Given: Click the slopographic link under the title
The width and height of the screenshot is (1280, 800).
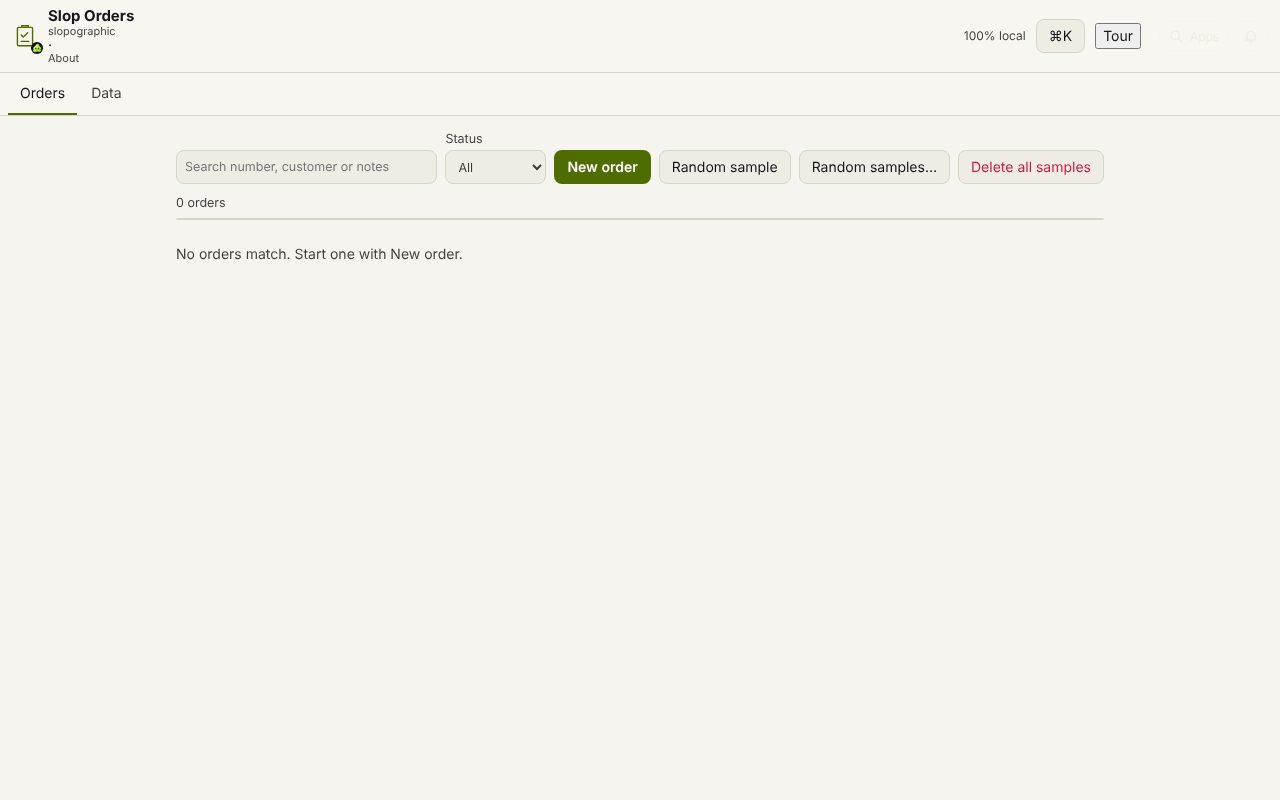Looking at the screenshot, I should [x=82, y=31].
